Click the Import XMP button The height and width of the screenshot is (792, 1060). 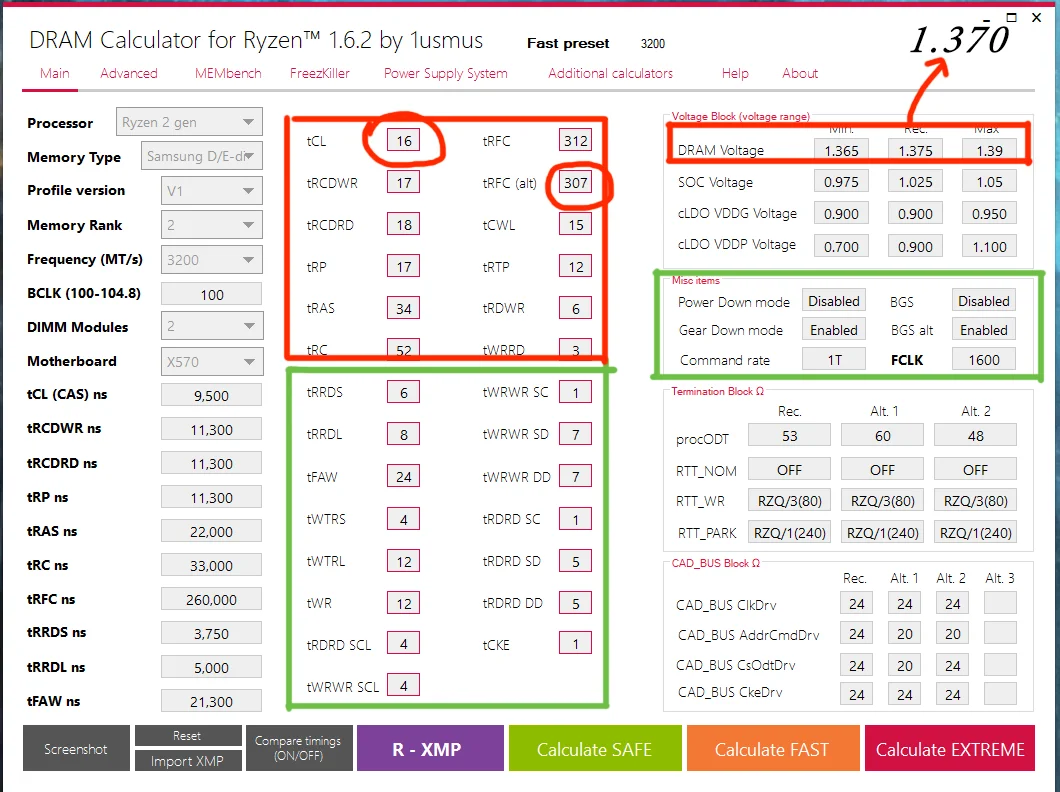(187, 761)
